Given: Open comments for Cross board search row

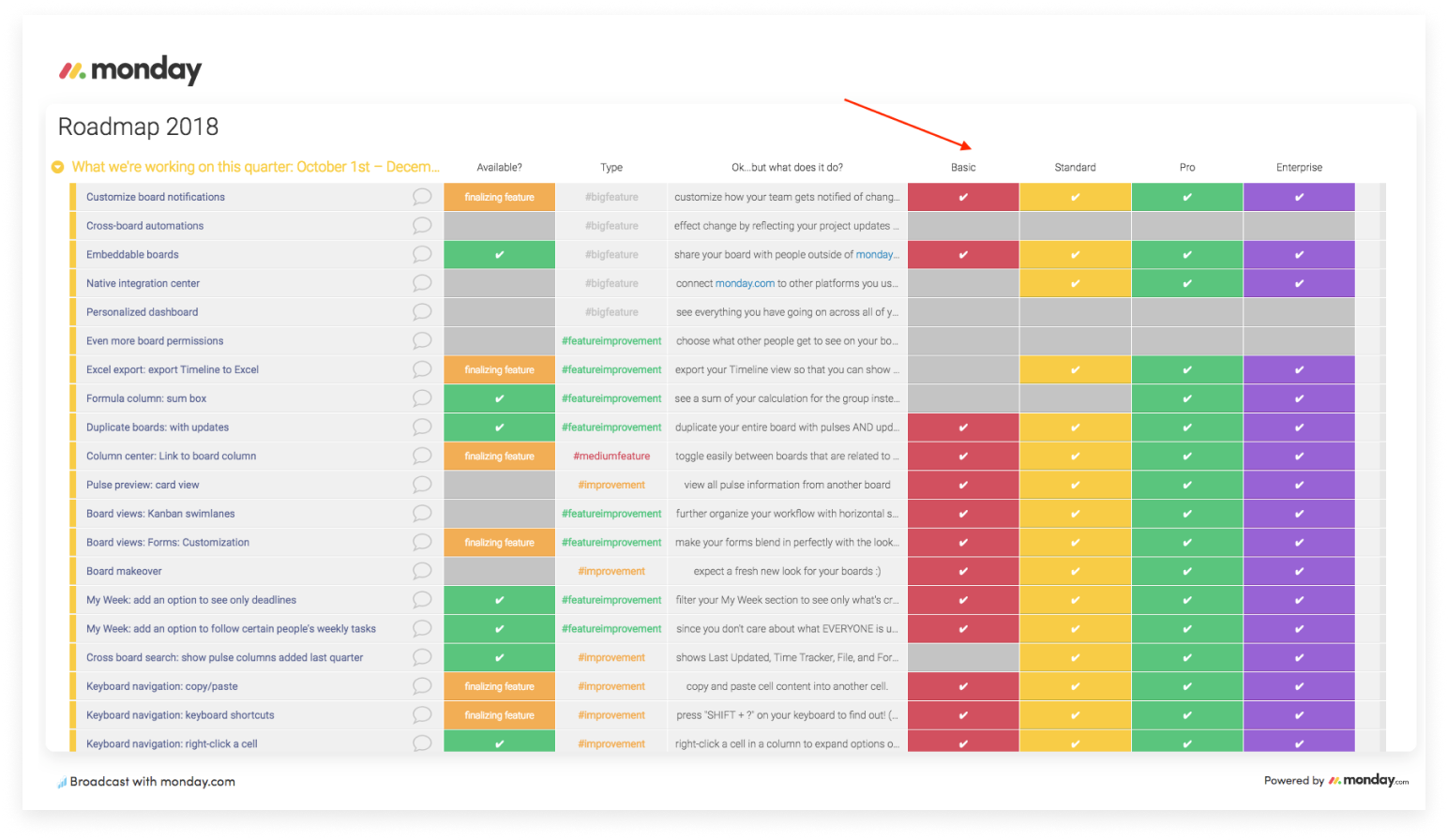Looking at the screenshot, I should tap(422, 657).
